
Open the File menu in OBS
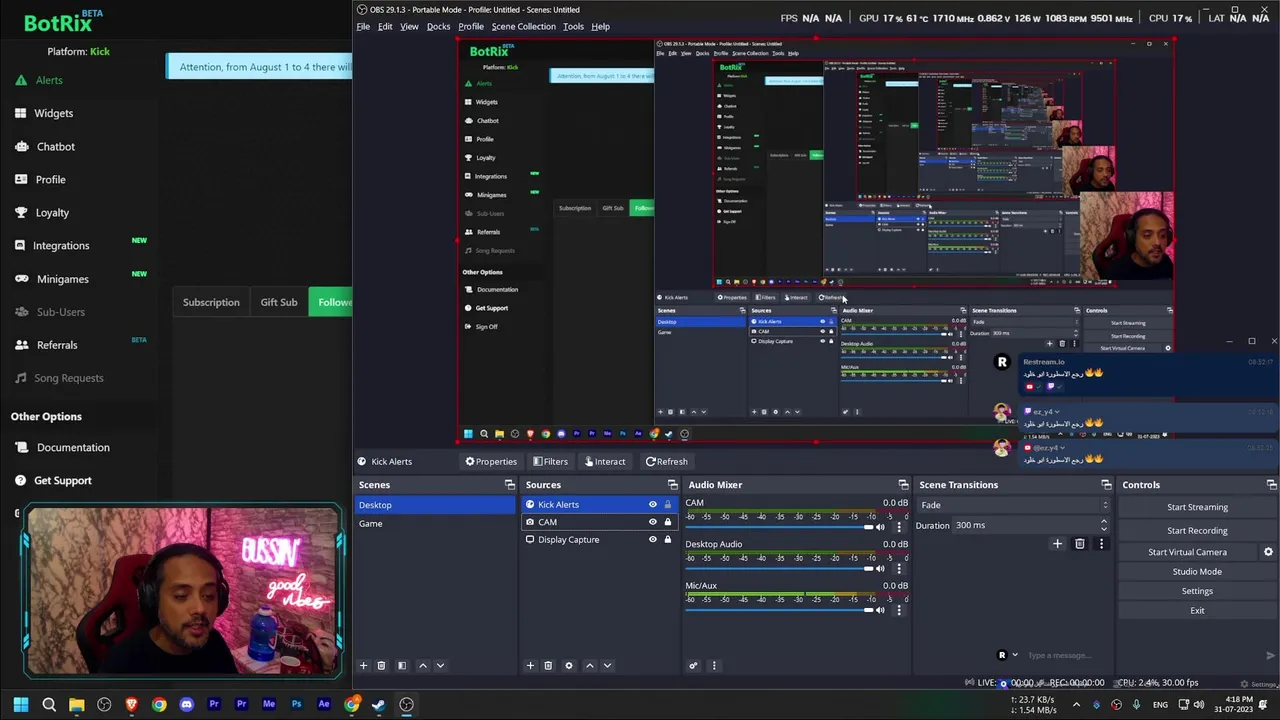(363, 26)
